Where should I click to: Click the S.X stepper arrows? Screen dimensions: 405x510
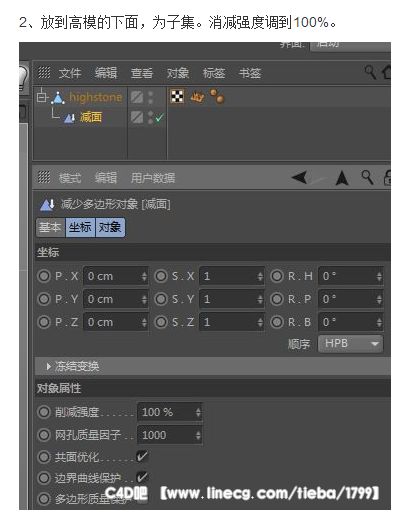tap(260, 276)
